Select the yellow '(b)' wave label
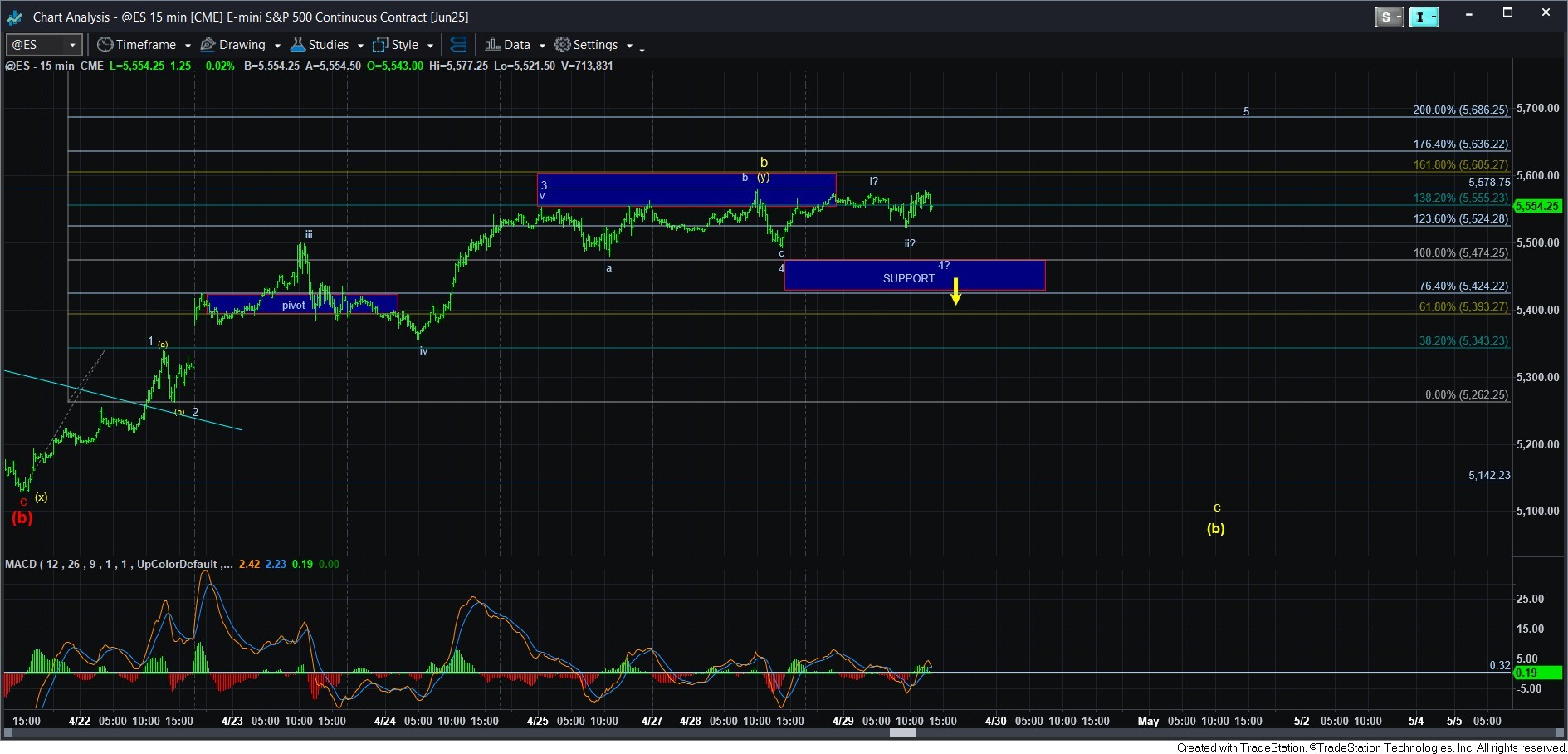 1216,528
